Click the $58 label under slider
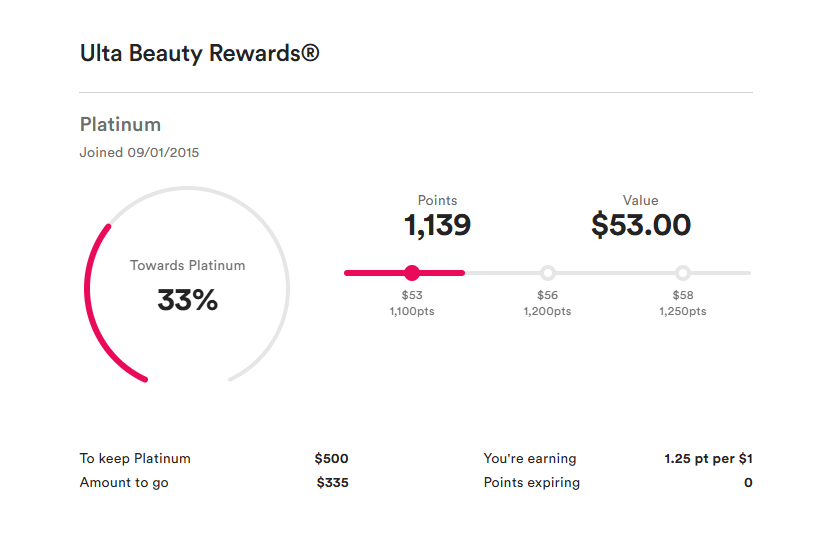The width and height of the screenshot is (817, 560). [683, 295]
